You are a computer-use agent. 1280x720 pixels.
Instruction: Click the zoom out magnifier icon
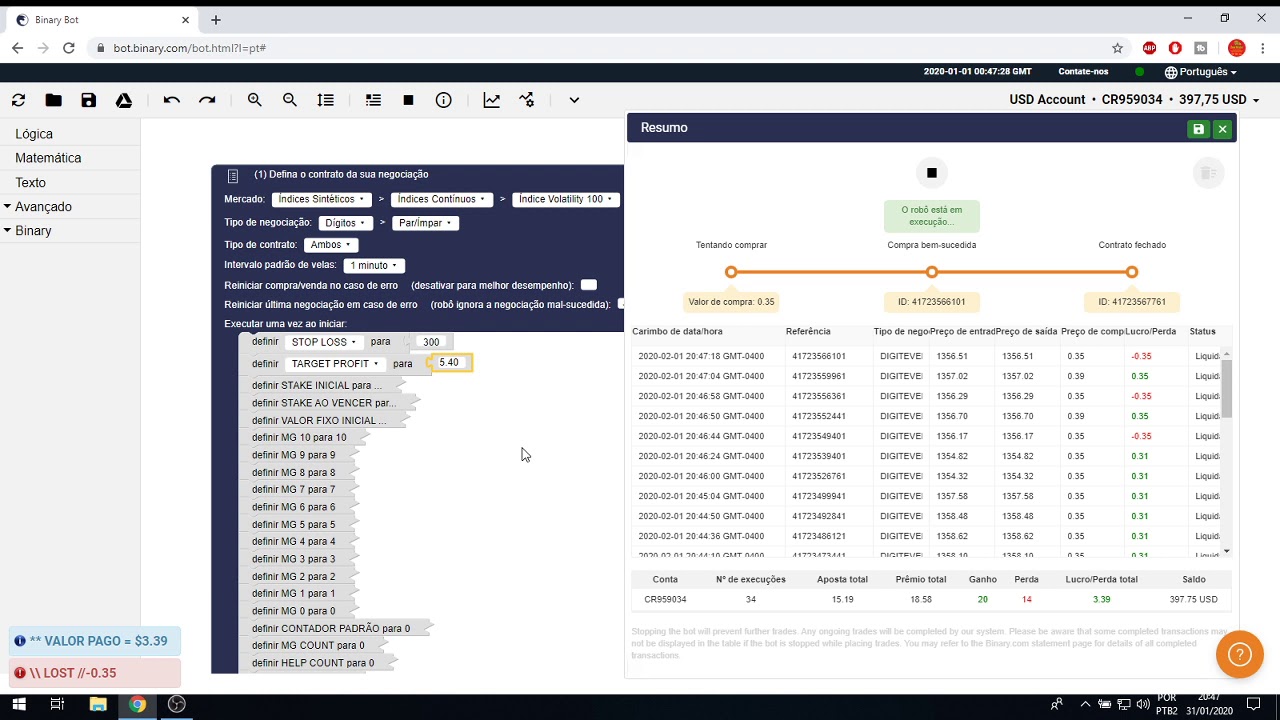(290, 100)
